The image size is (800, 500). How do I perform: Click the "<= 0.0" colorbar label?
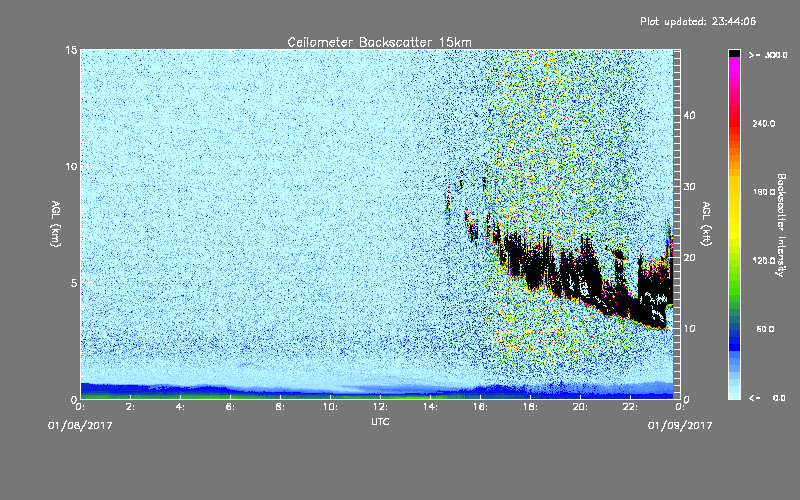click(768, 398)
